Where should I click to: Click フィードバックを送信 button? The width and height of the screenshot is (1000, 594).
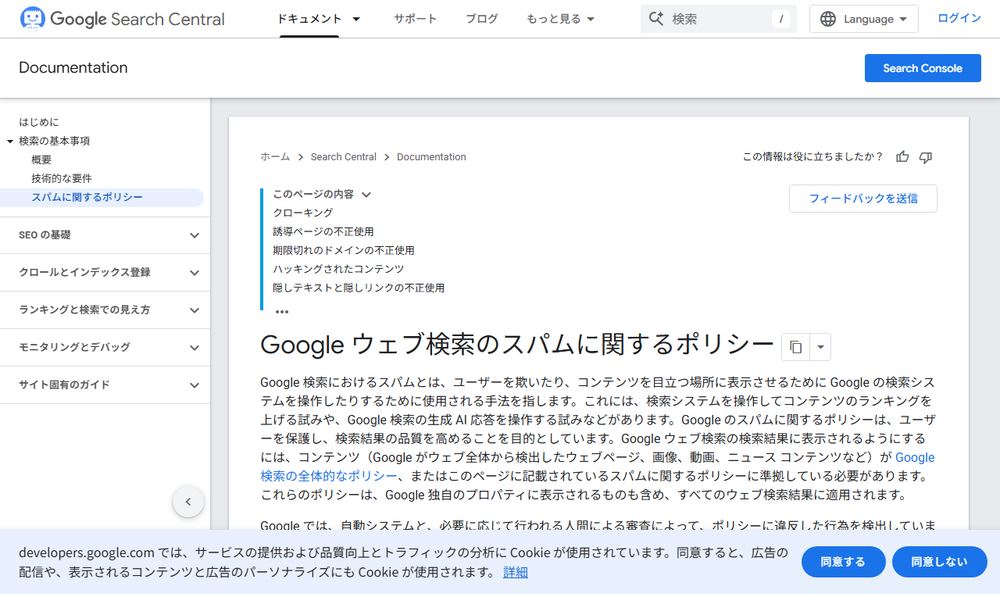coord(863,198)
